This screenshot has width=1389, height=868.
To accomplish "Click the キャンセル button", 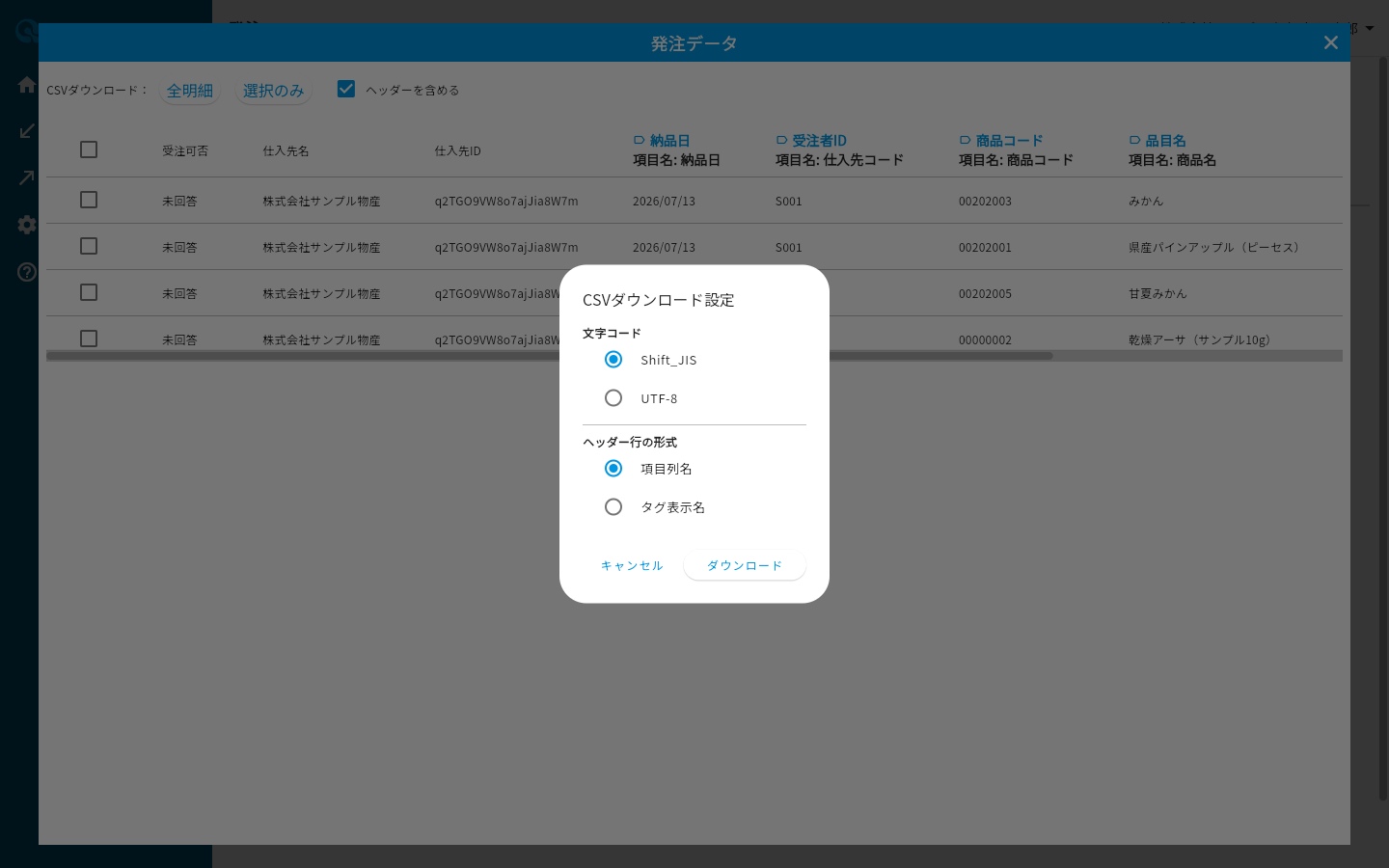I will 632,565.
